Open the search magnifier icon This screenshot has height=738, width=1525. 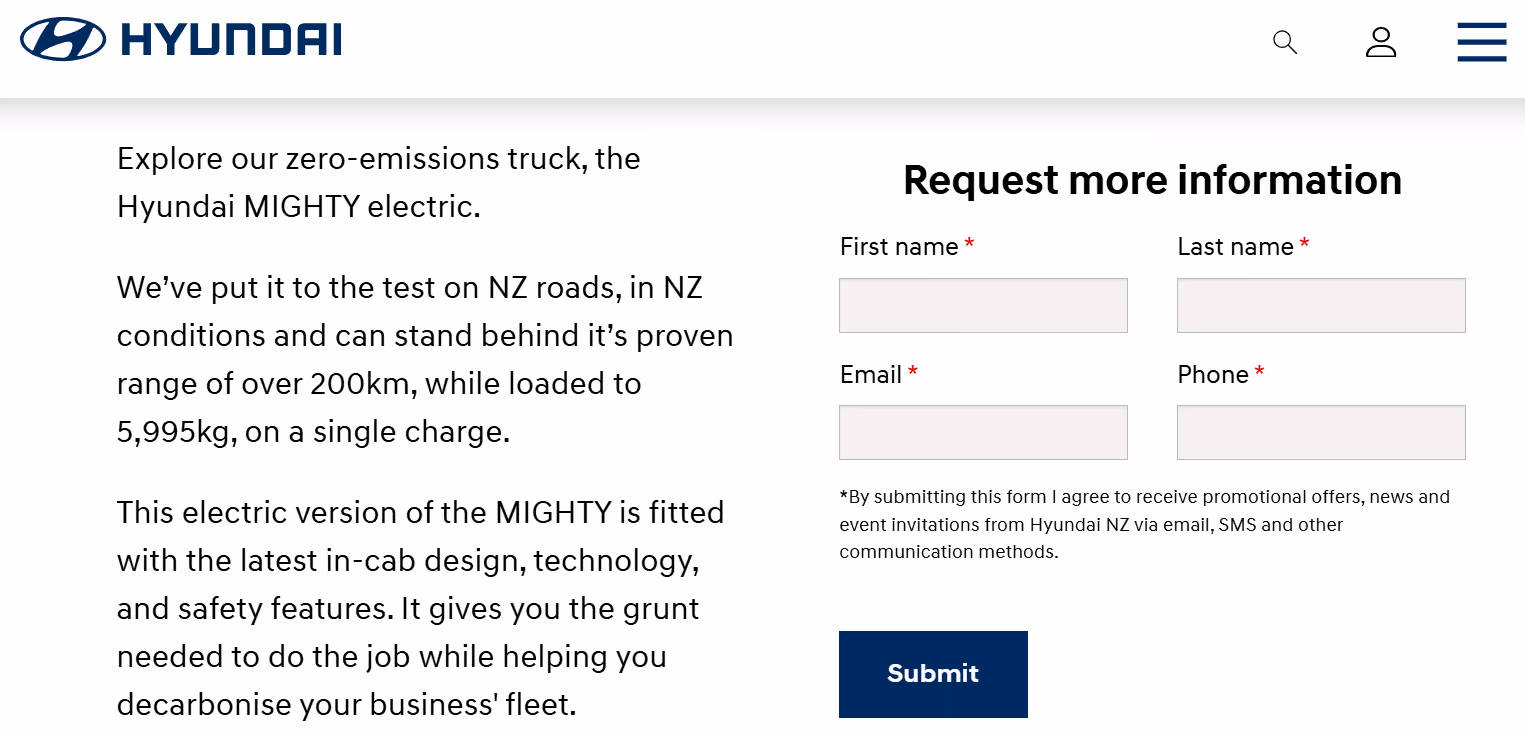click(1284, 42)
